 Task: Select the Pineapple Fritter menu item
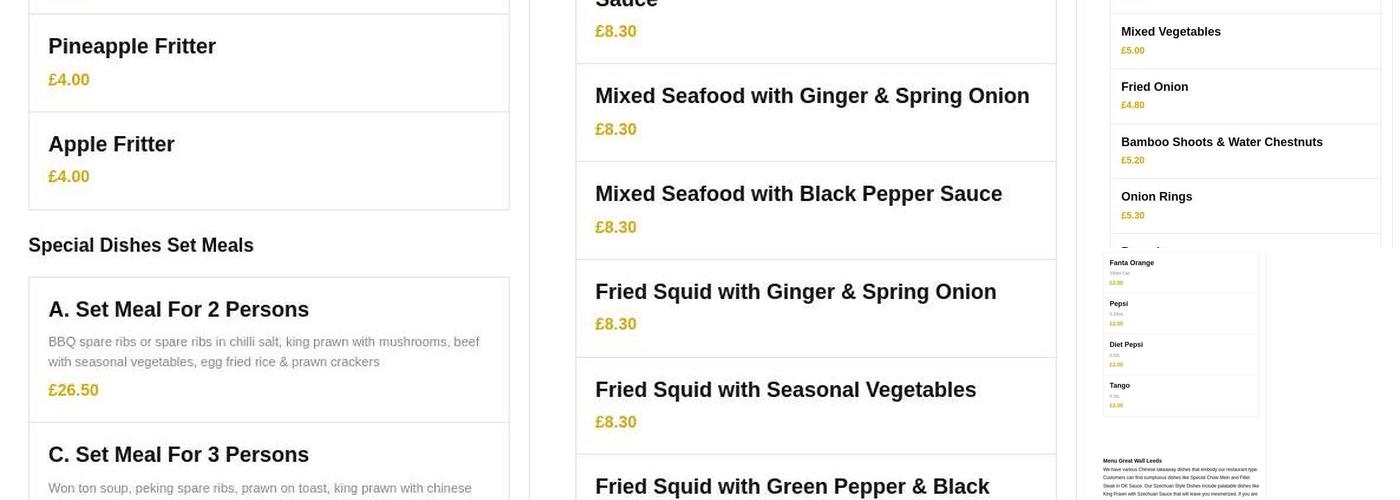[132, 47]
